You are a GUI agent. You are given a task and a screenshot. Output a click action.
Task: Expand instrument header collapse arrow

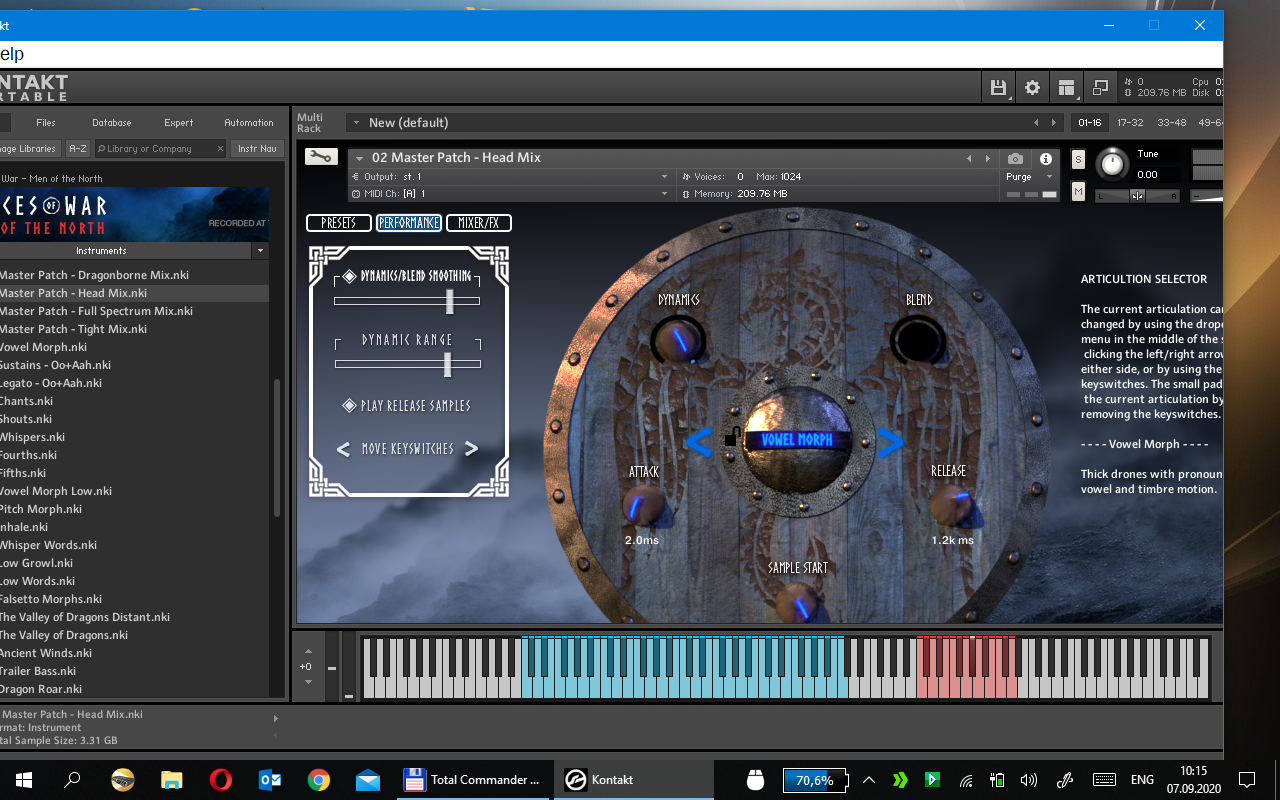tap(358, 158)
